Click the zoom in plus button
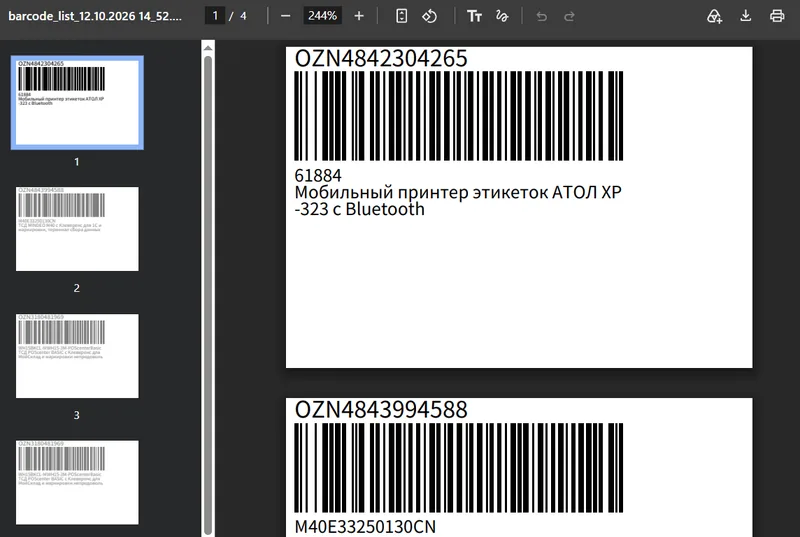800x537 pixels. point(359,16)
